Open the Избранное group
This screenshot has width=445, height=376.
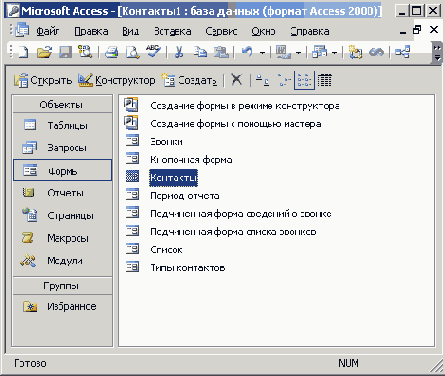(62, 306)
